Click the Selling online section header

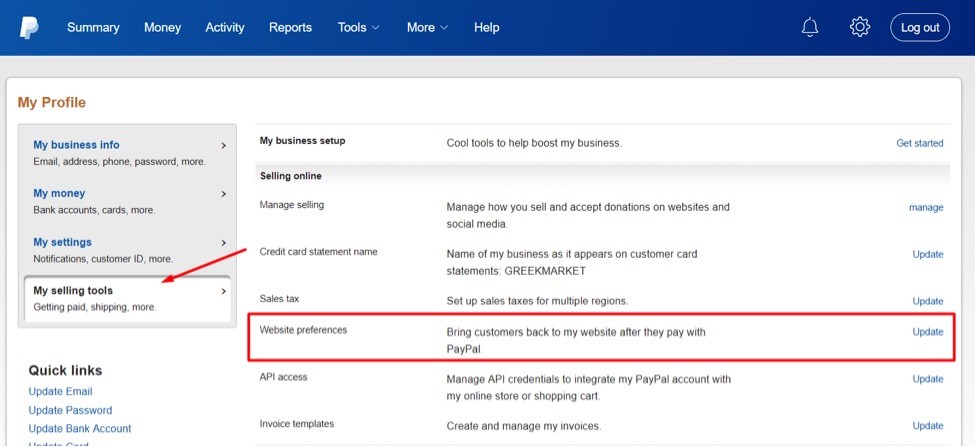pos(290,176)
